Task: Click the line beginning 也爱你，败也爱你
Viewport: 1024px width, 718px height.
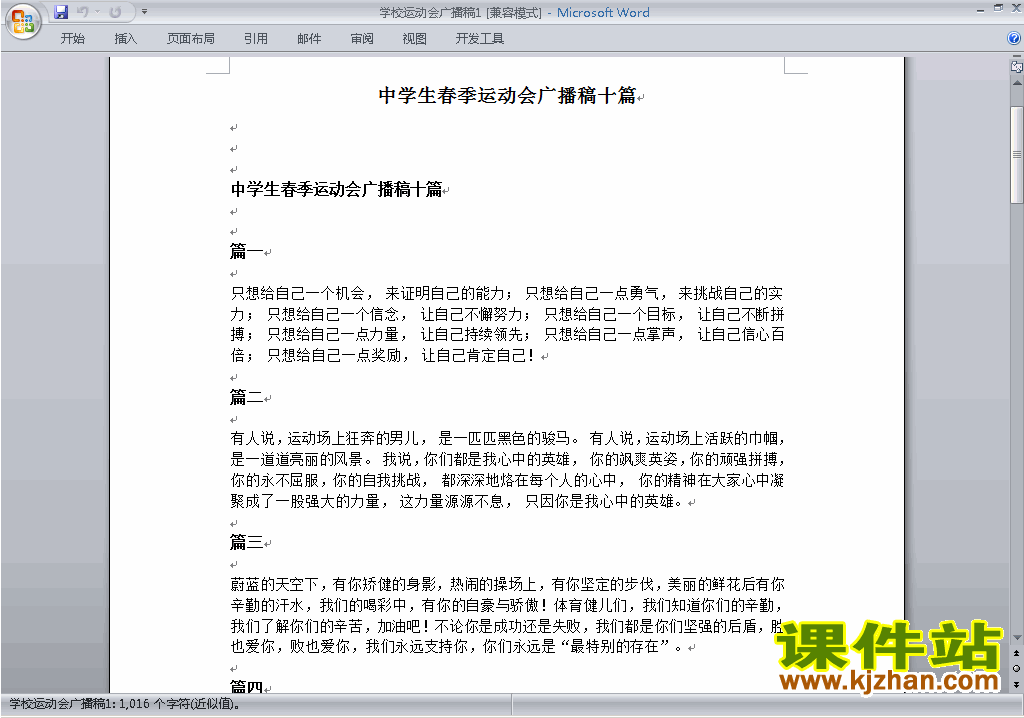Action: point(457,647)
